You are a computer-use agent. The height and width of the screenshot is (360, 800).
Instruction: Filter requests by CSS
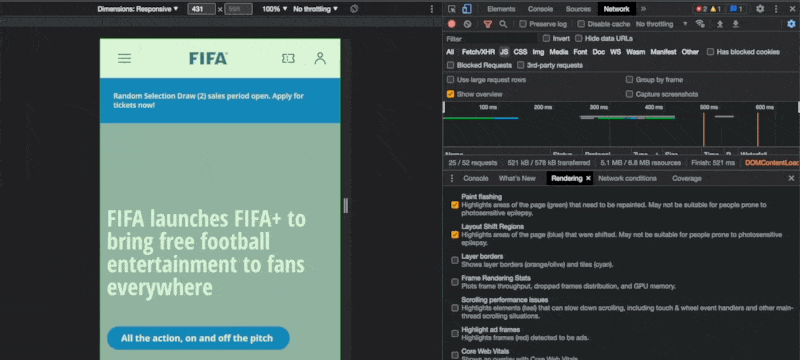[x=520, y=52]
